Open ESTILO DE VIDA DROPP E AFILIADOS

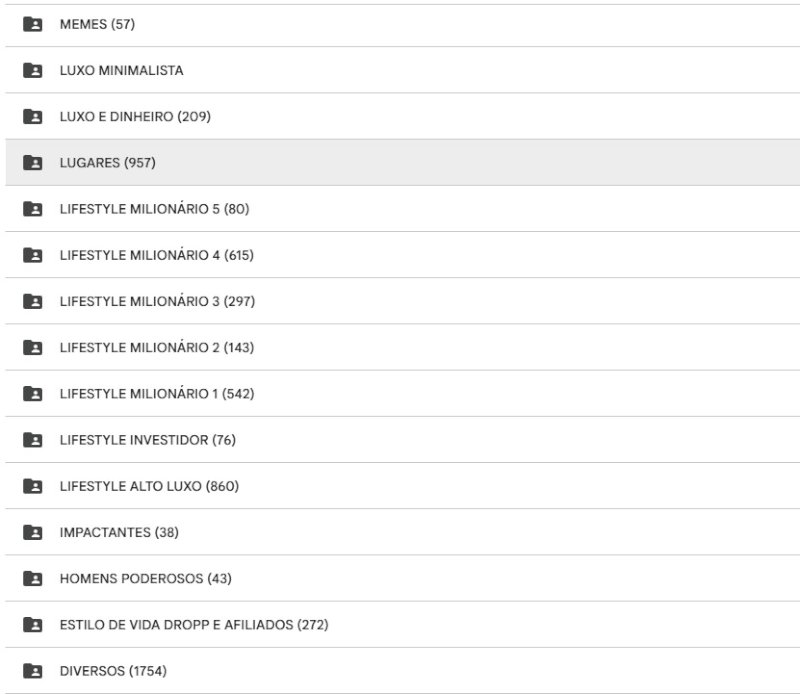pyautogui.click(x=194, y=625)
